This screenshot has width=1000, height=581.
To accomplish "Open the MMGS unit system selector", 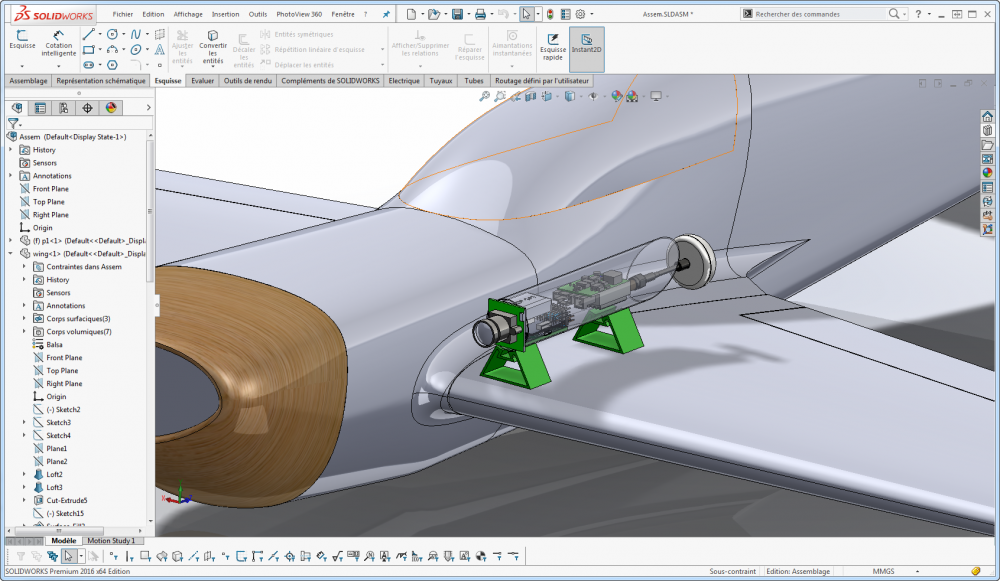I will pos(883,571).
